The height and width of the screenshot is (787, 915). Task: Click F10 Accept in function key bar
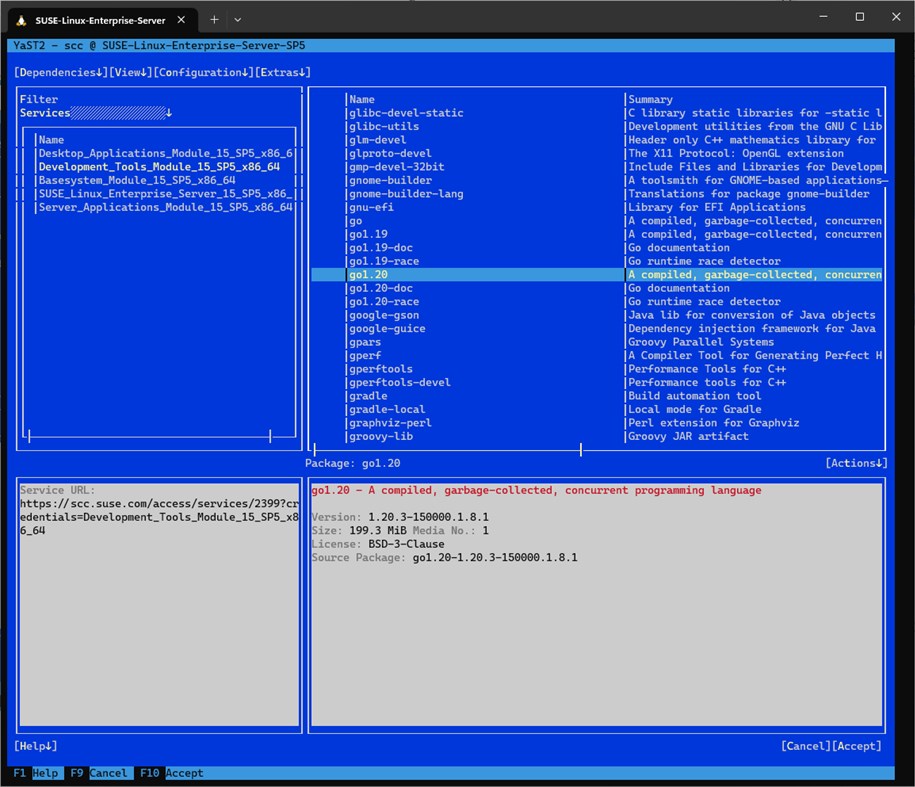click(x=171, y=773)
